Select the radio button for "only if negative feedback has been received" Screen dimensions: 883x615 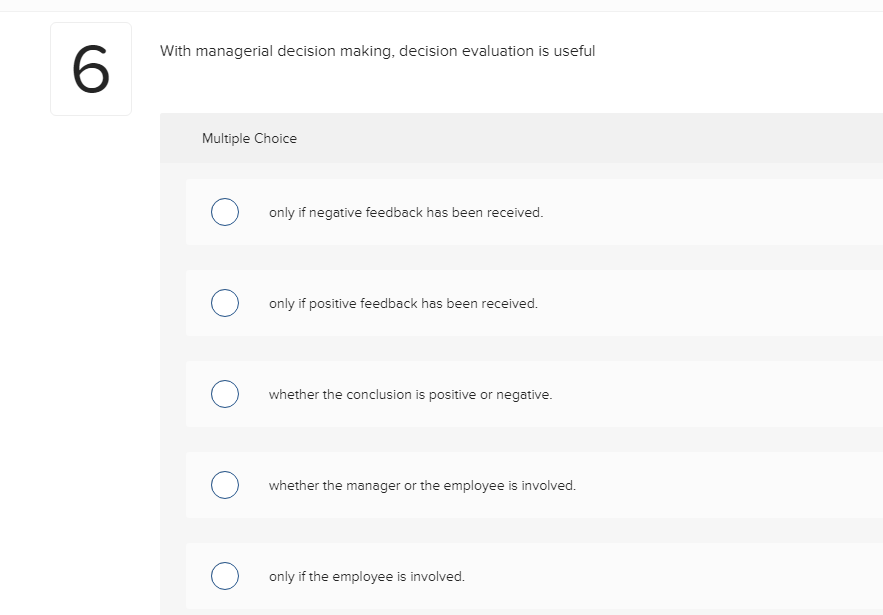point(225,212)
